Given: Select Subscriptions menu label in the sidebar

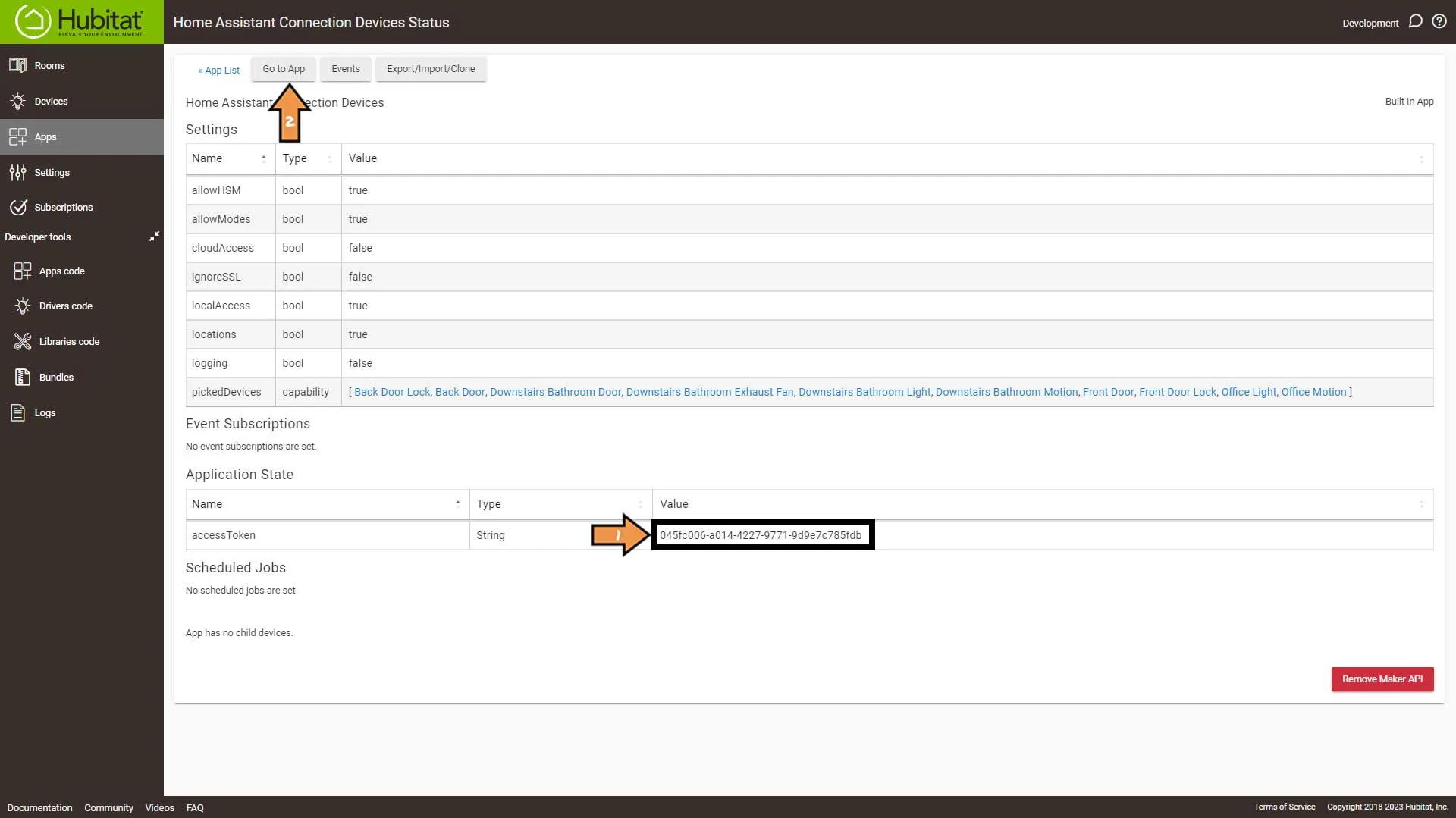Looking at the screenshot, I should click(x=64, y=208).
